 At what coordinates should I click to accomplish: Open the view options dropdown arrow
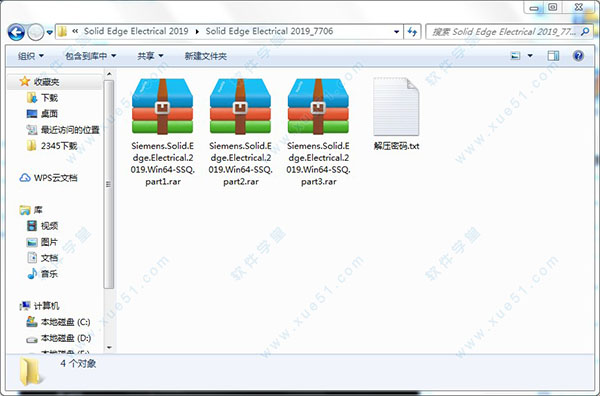[530, 56]
